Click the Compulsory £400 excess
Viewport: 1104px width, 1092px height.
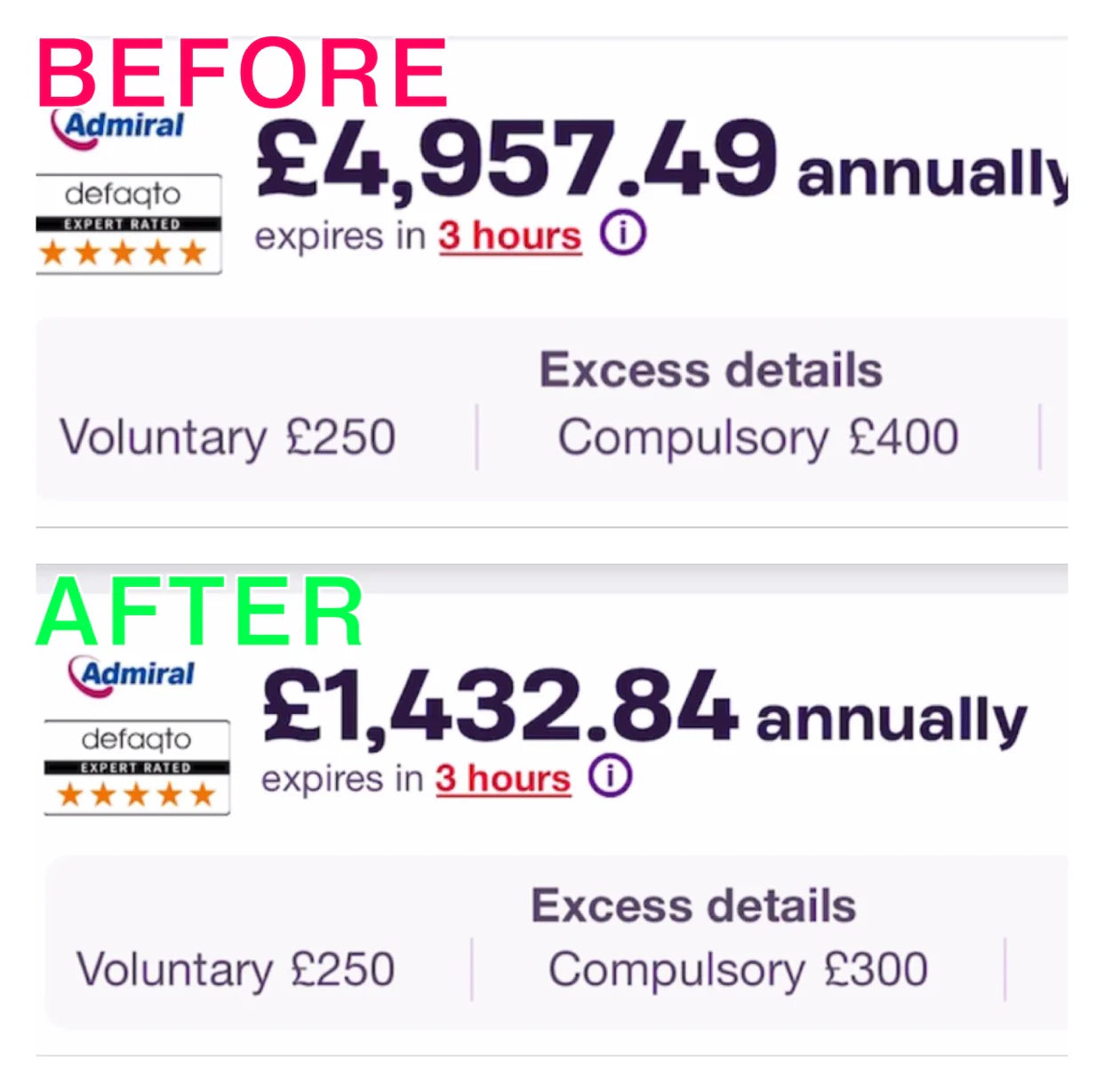click(x=758, y=438)
